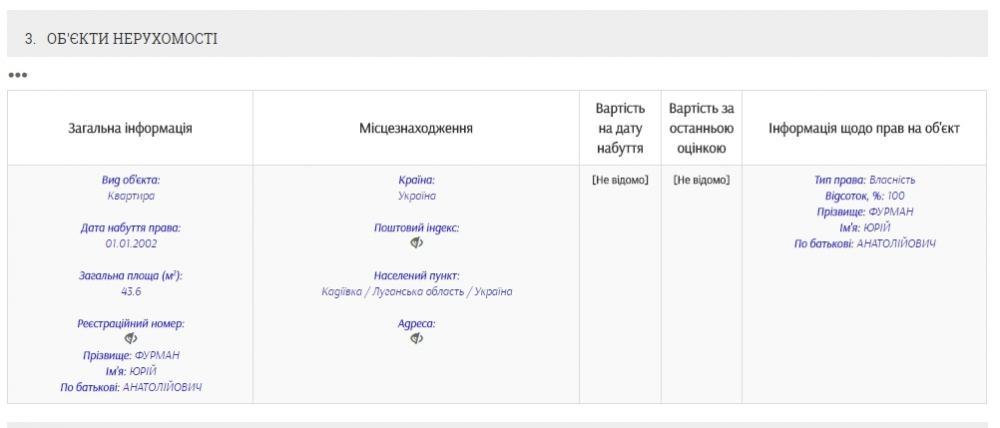Click Кадіївка / Луганська область / Україна text
1000x428 pixels.
(416, 291)
